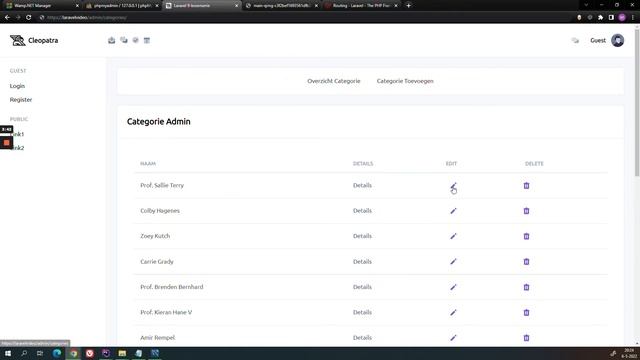The width and height of the screenshot is (640, 360).
Task: Click the first icon in the top navbar
Action: 111,40
